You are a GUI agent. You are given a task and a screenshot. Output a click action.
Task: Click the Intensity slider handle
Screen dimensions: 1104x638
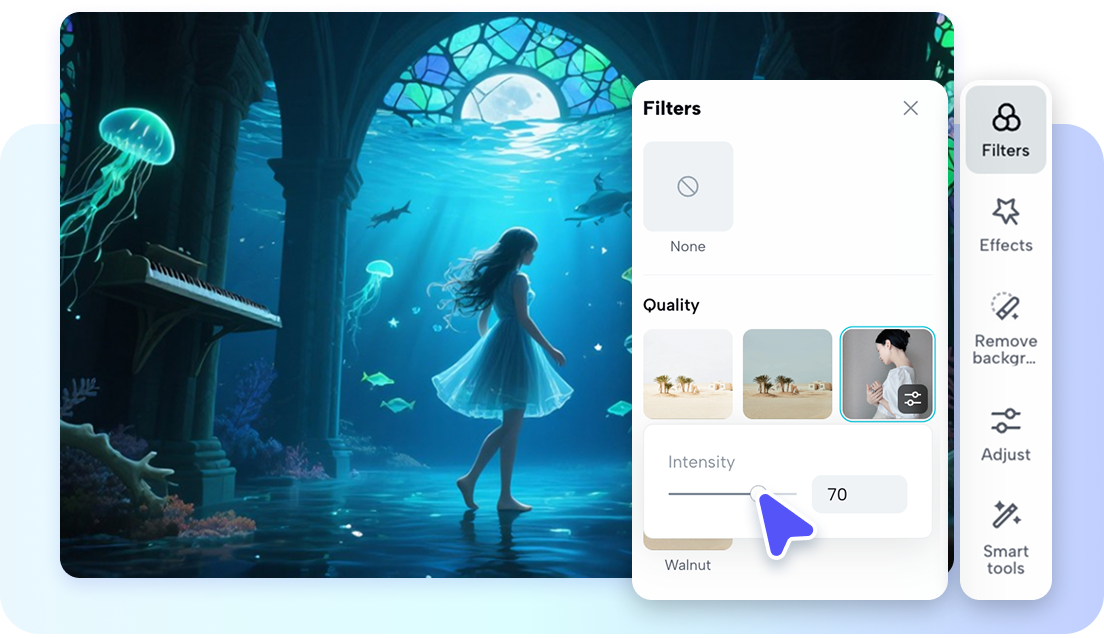tap(758, 494)
